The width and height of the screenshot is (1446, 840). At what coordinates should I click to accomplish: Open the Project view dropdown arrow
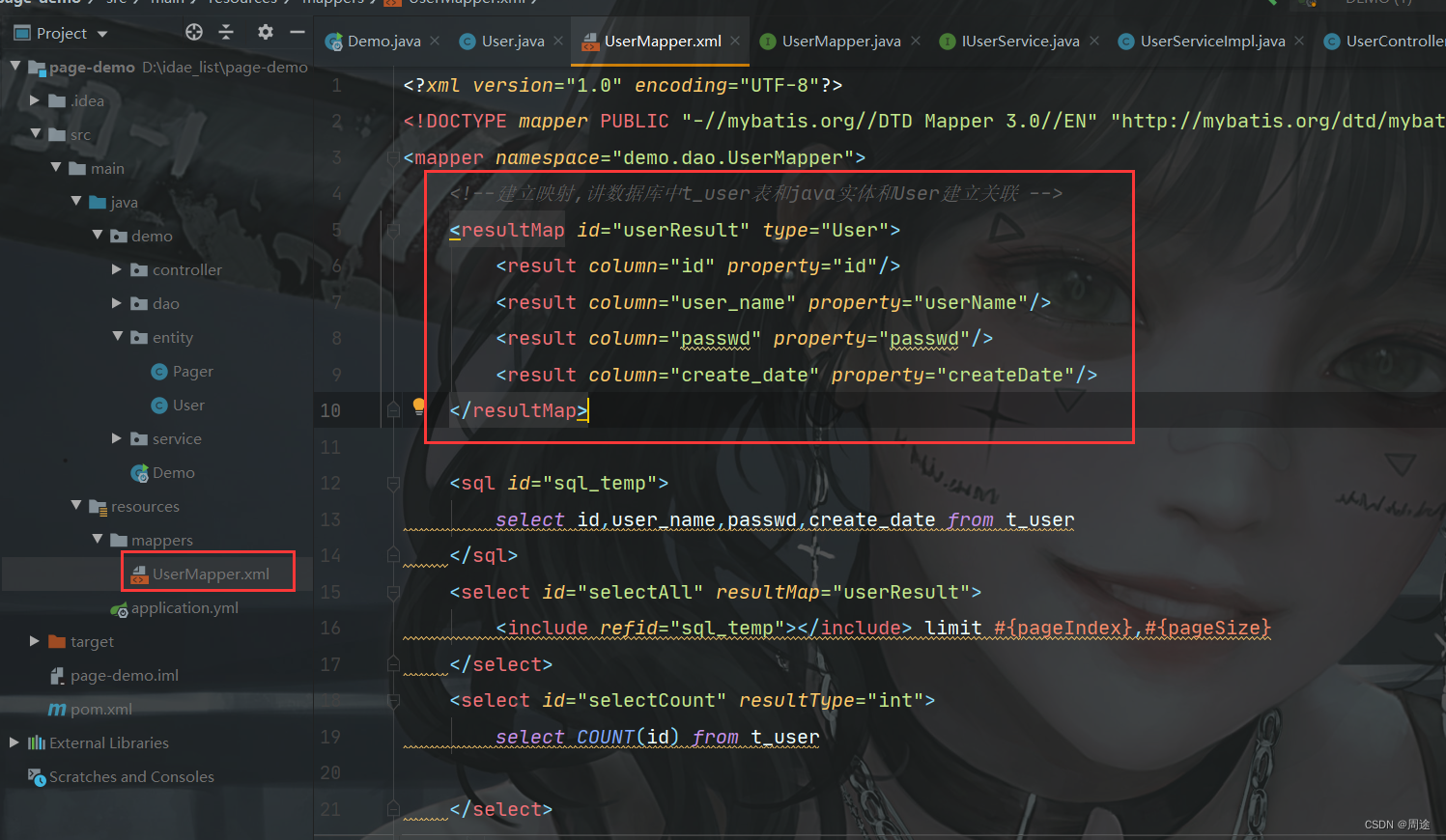click(101, 32)
